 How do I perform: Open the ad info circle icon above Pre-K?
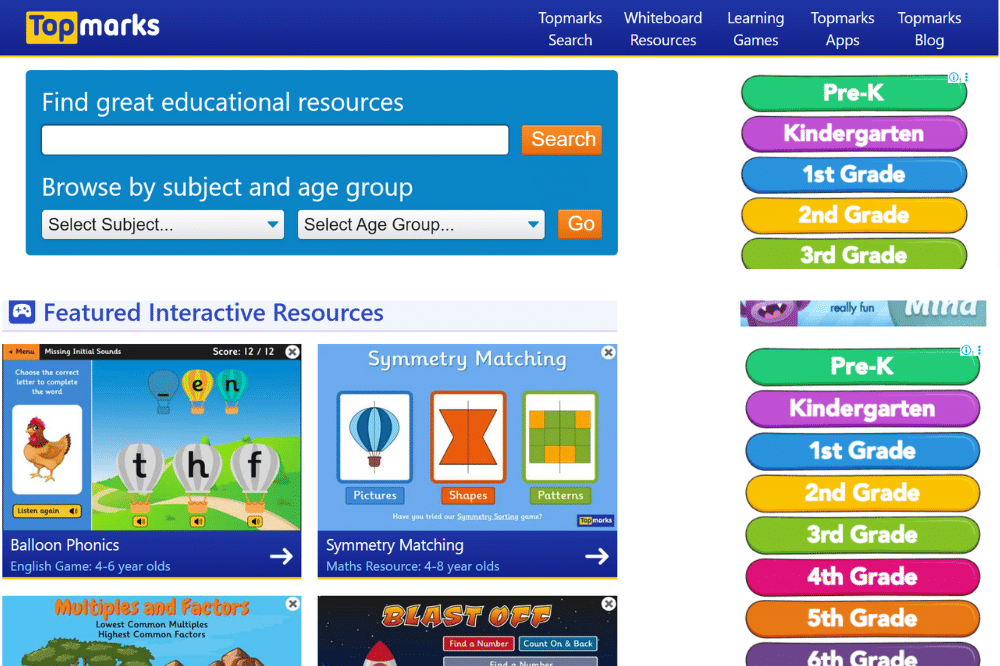(x=954, y=77)
